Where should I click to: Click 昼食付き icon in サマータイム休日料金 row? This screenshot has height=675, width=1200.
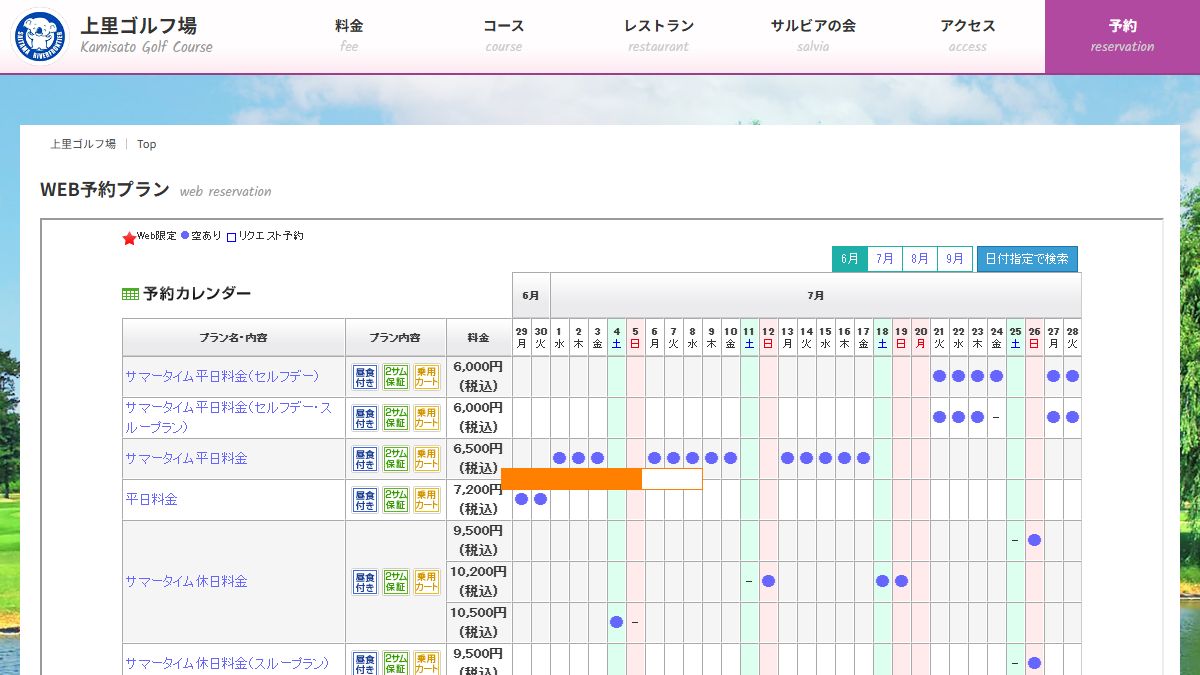365,582
